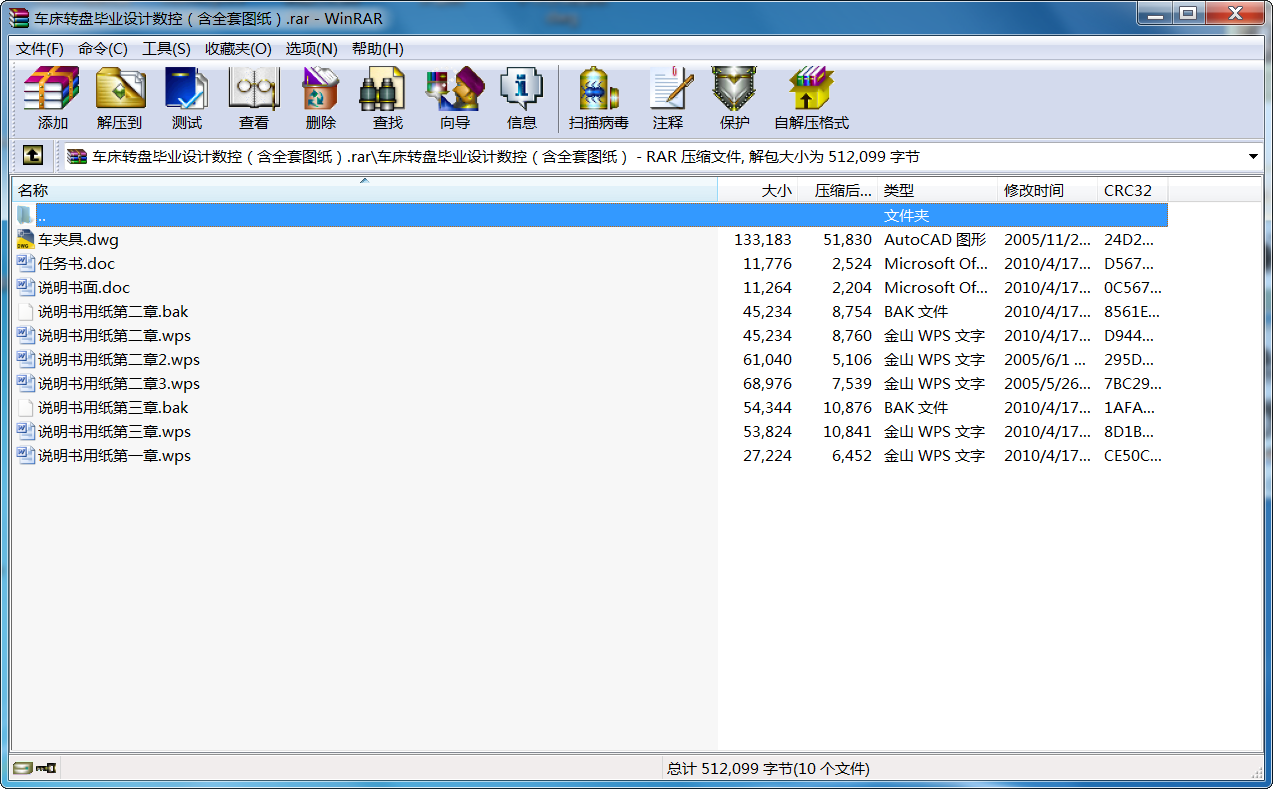The image size is (1273, 789).
Task: Click size value 27,224
Action: point(767,455)
